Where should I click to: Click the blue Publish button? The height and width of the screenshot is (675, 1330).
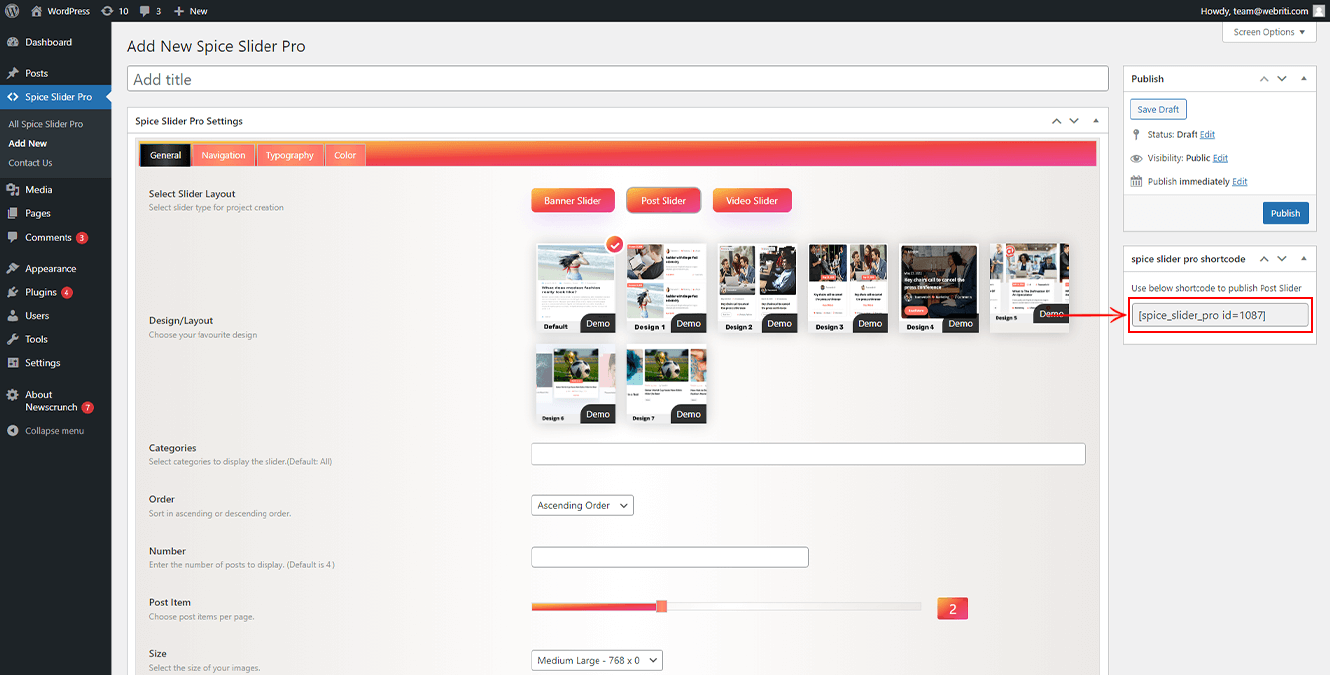(1285, 213)
